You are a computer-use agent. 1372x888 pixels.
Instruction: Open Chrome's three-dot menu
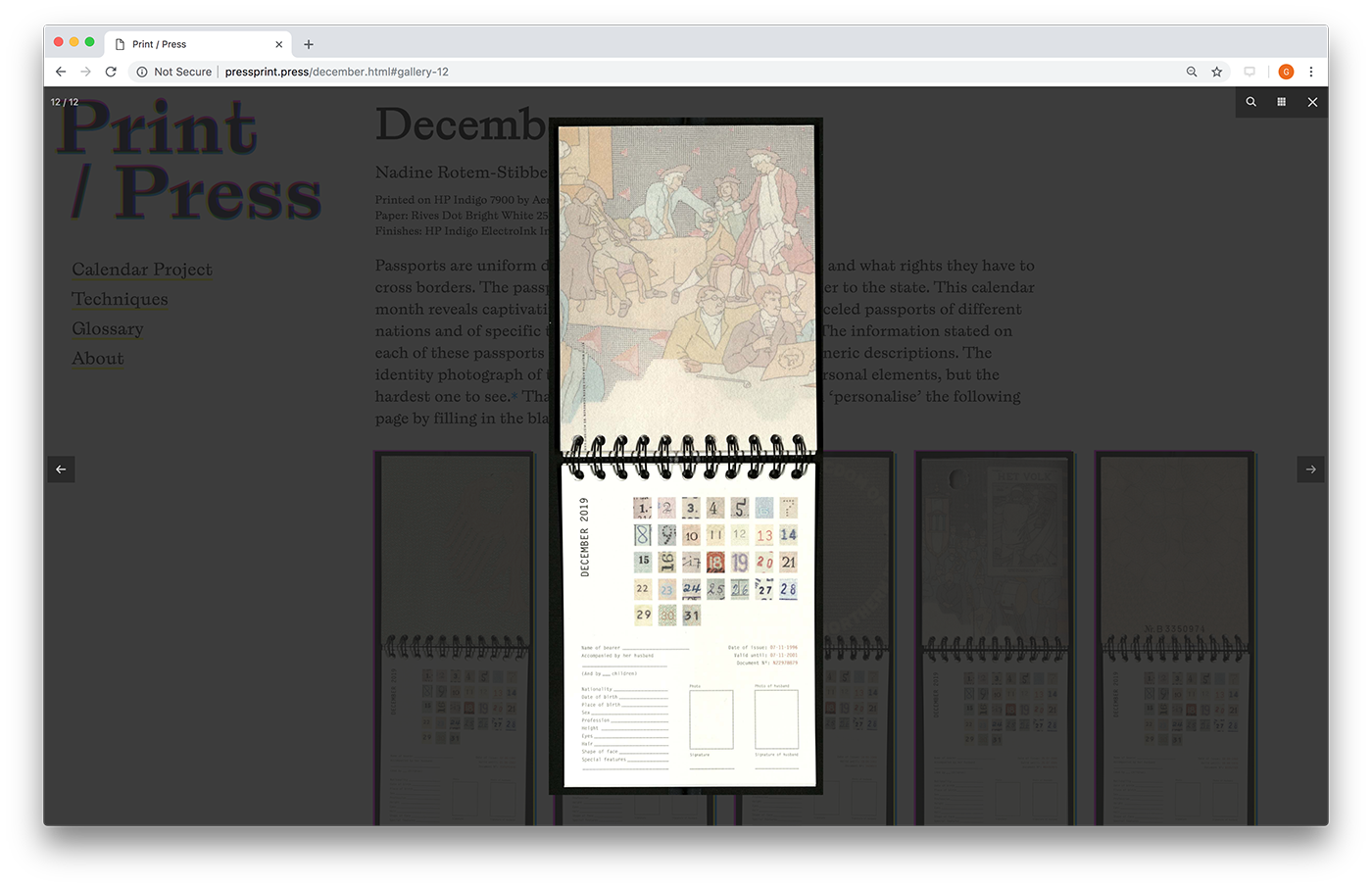coord(1311,72)
